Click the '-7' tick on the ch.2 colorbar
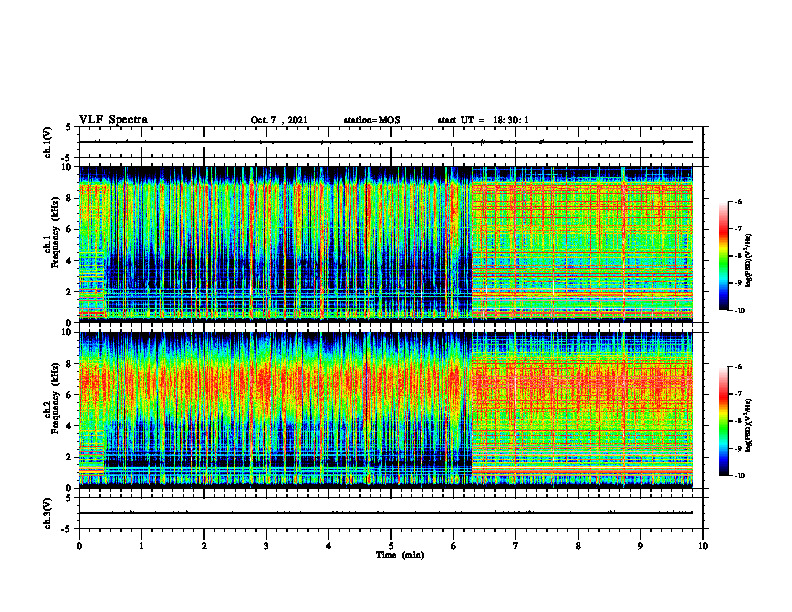Screen dimensions: 792x612 coord(737,394)
